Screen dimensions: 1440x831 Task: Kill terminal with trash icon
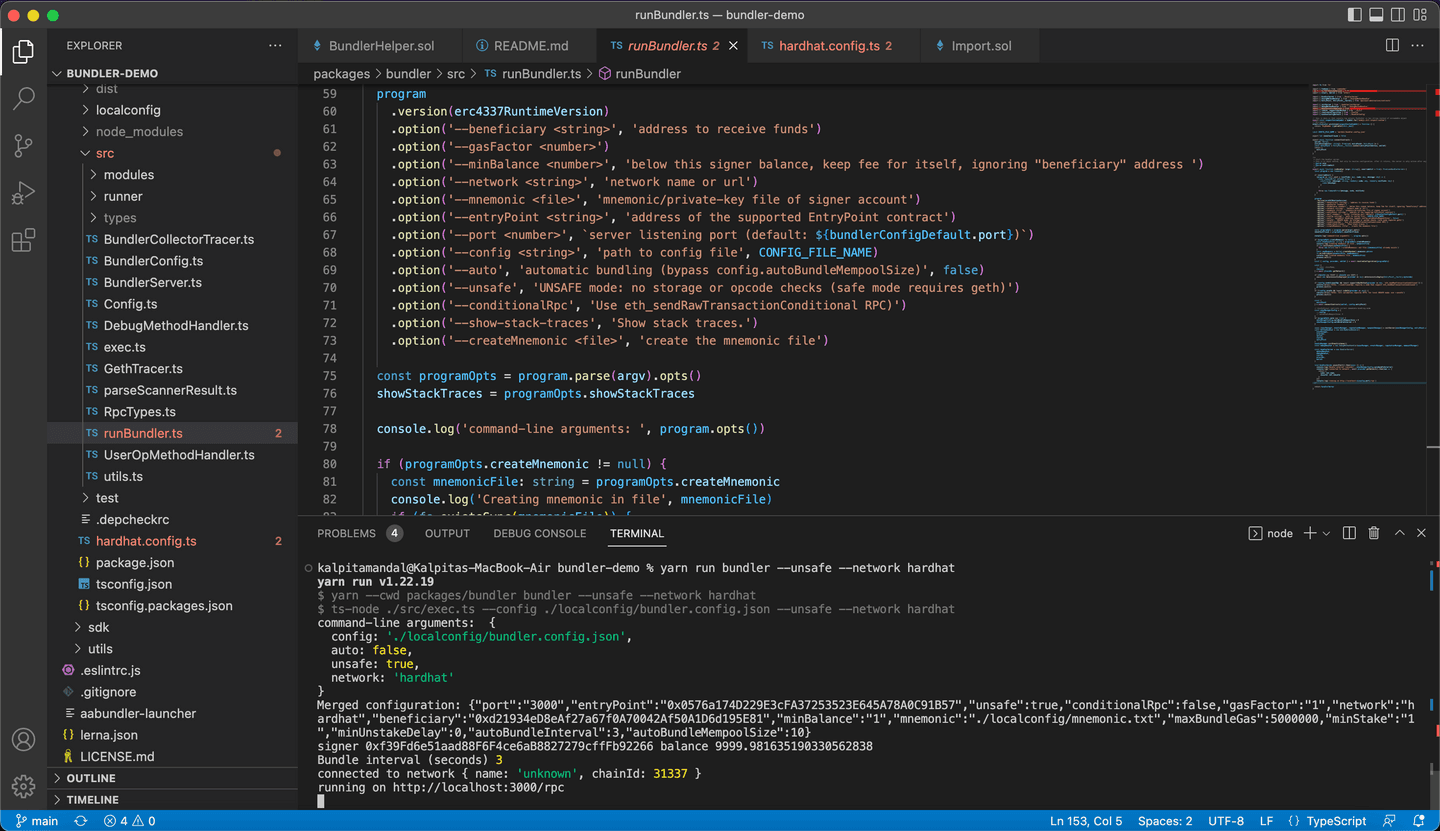pyautogui.click(x=1374, y=533)
